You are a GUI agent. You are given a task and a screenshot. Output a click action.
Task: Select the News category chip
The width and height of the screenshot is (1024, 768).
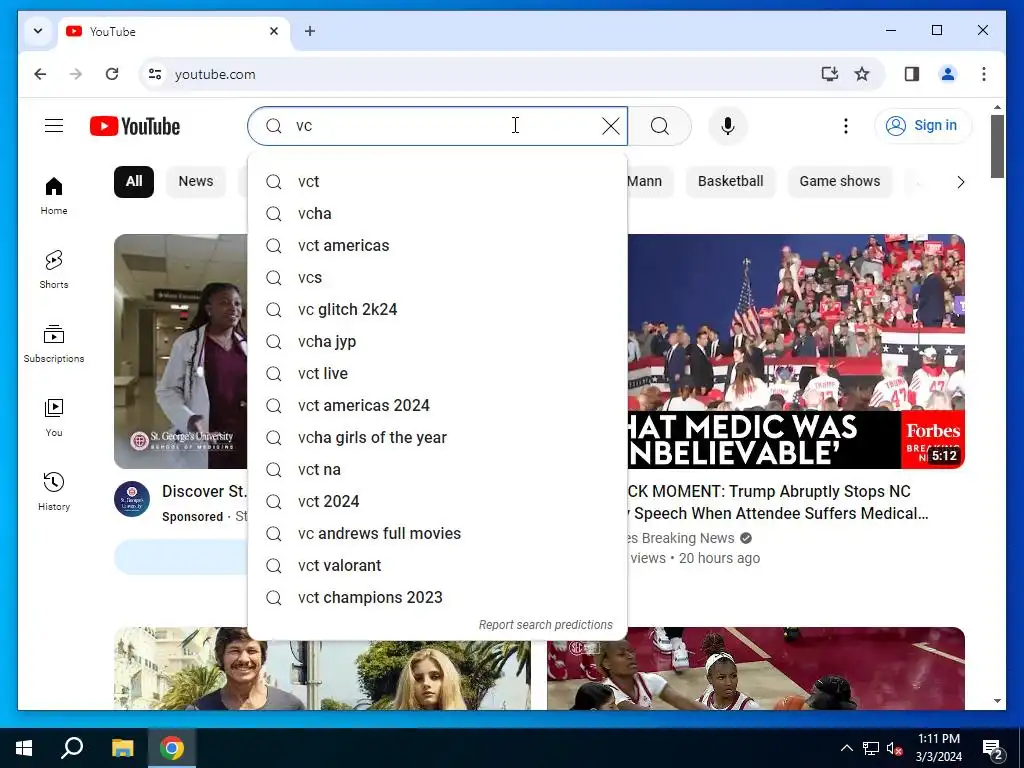click(196, 182)
